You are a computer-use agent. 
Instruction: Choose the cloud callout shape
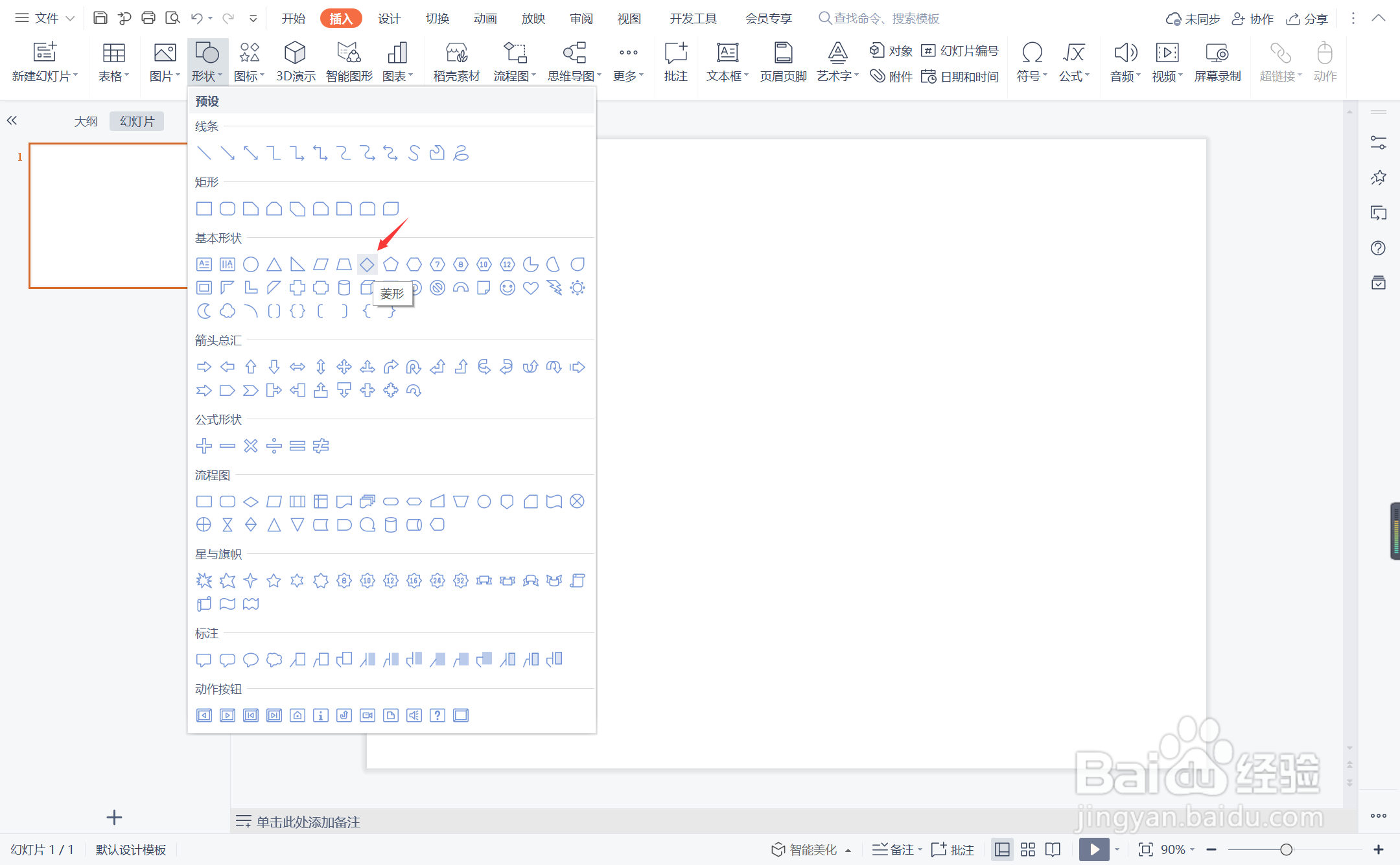[x=274, y=660]
